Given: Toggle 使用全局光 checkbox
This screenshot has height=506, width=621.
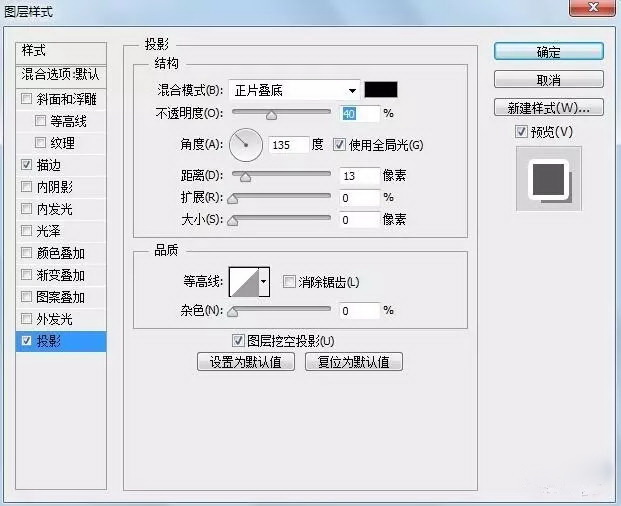Looking at the screenshot, I should (x=339, y=145).
